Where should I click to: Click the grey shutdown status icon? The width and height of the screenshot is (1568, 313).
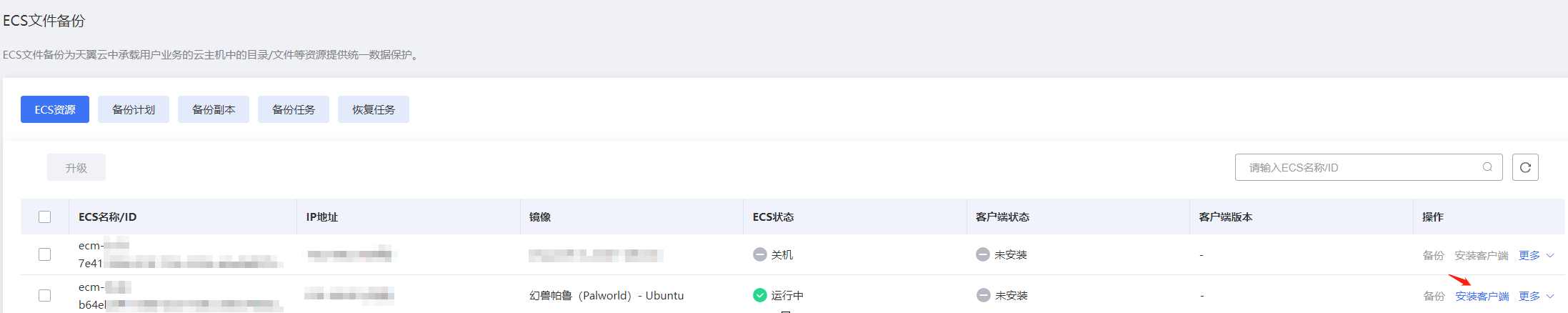click(759, 254)
